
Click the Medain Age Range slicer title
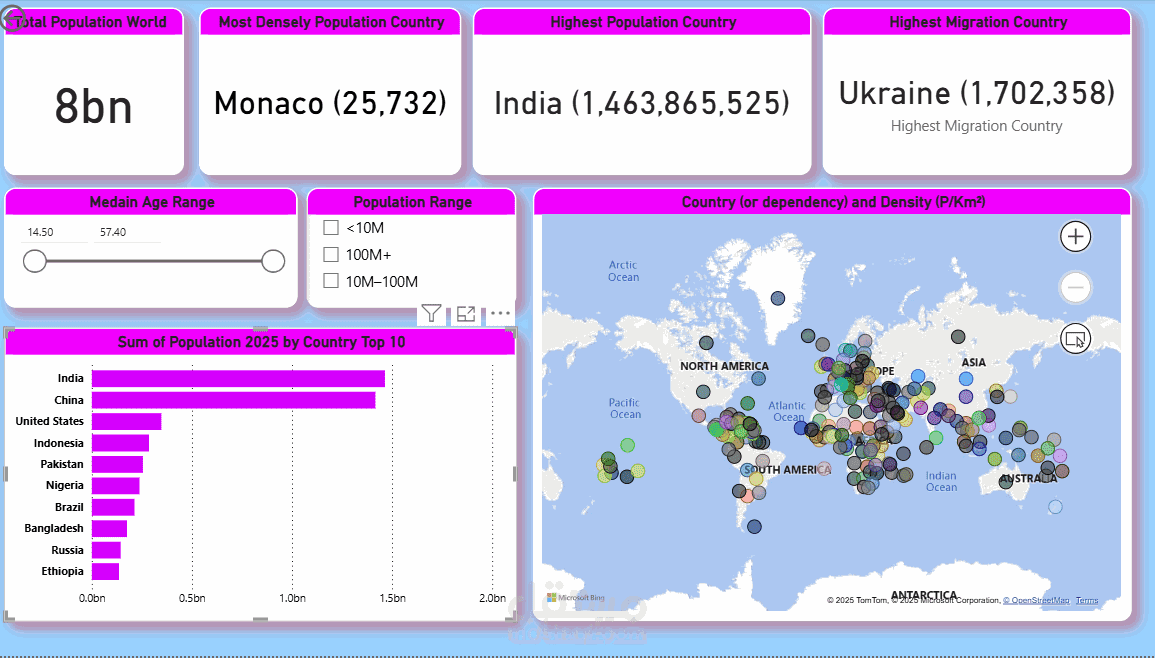coord(152,202)
